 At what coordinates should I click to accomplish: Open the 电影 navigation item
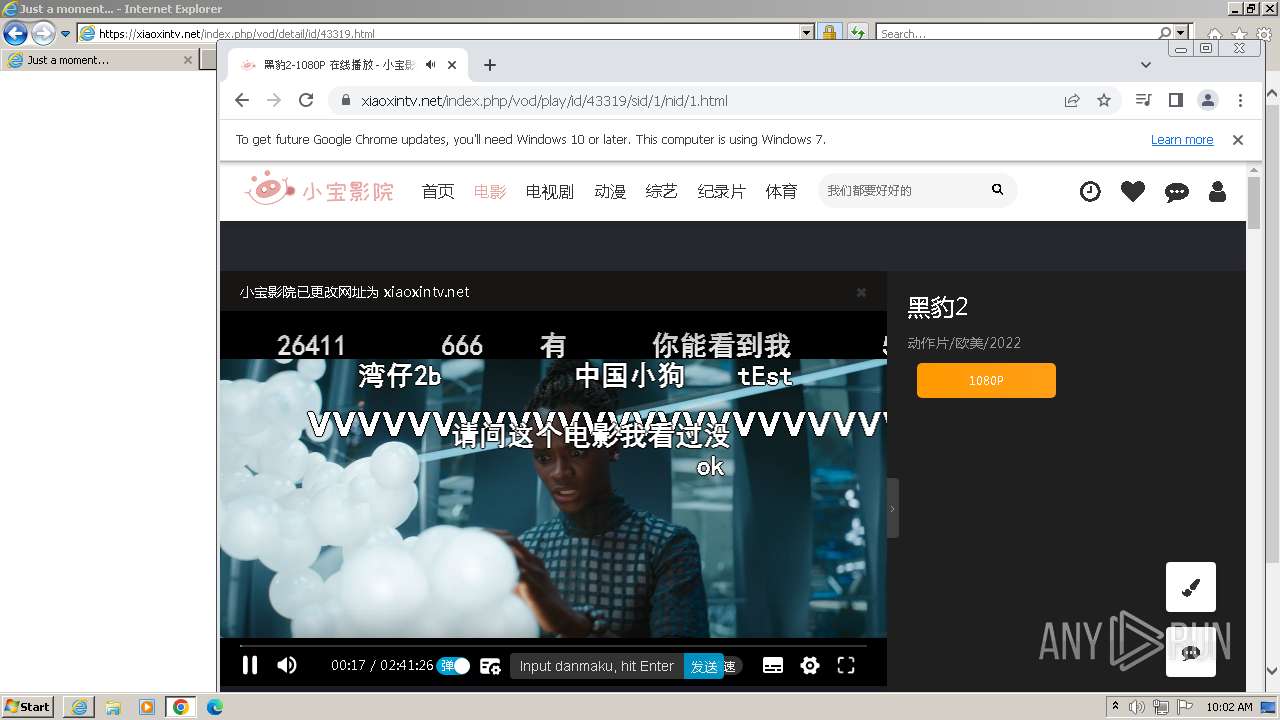point(490,191)
